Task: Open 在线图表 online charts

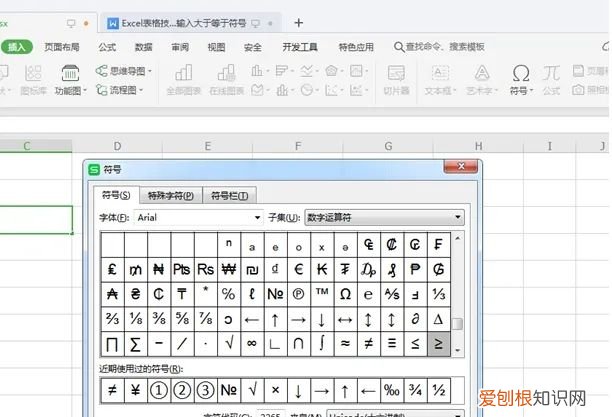Action: point(227,80)
